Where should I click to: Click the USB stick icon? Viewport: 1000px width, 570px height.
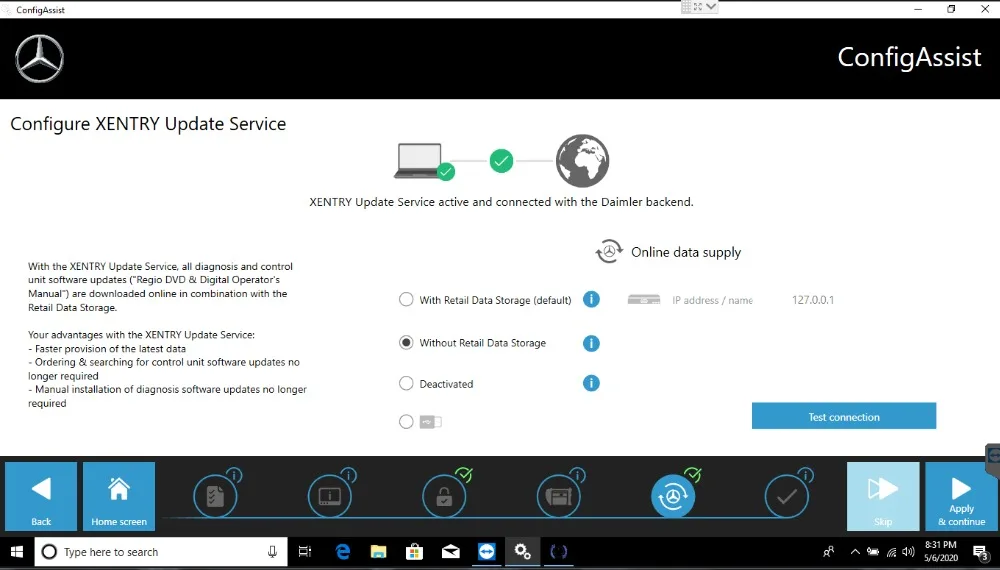point(430,422)
